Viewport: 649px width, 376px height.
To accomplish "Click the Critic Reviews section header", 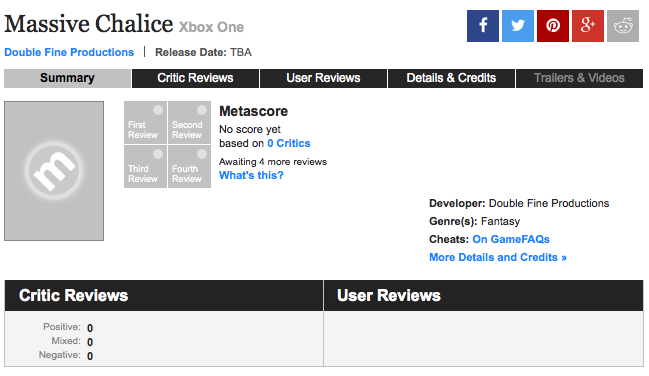I will click(x=164, y=296).
